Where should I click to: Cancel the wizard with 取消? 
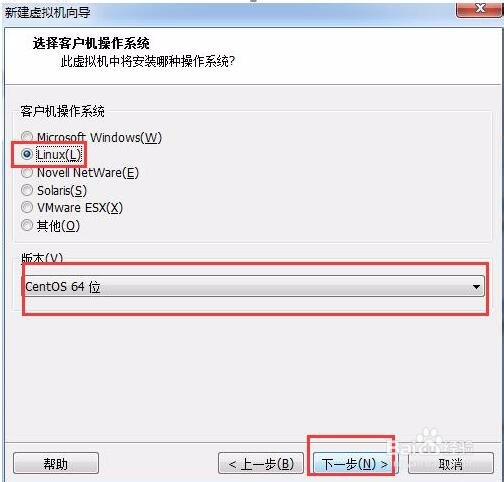coord(451,463)
